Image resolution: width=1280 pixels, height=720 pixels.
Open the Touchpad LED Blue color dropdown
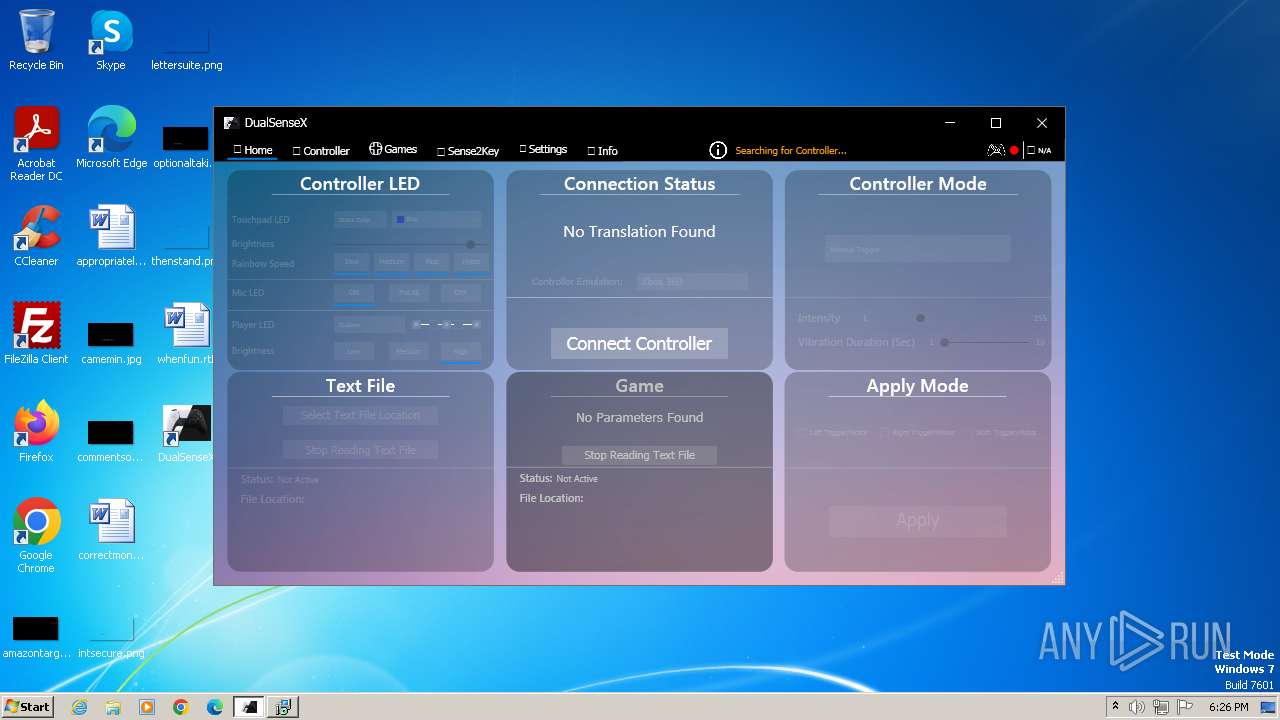point(437,219)
